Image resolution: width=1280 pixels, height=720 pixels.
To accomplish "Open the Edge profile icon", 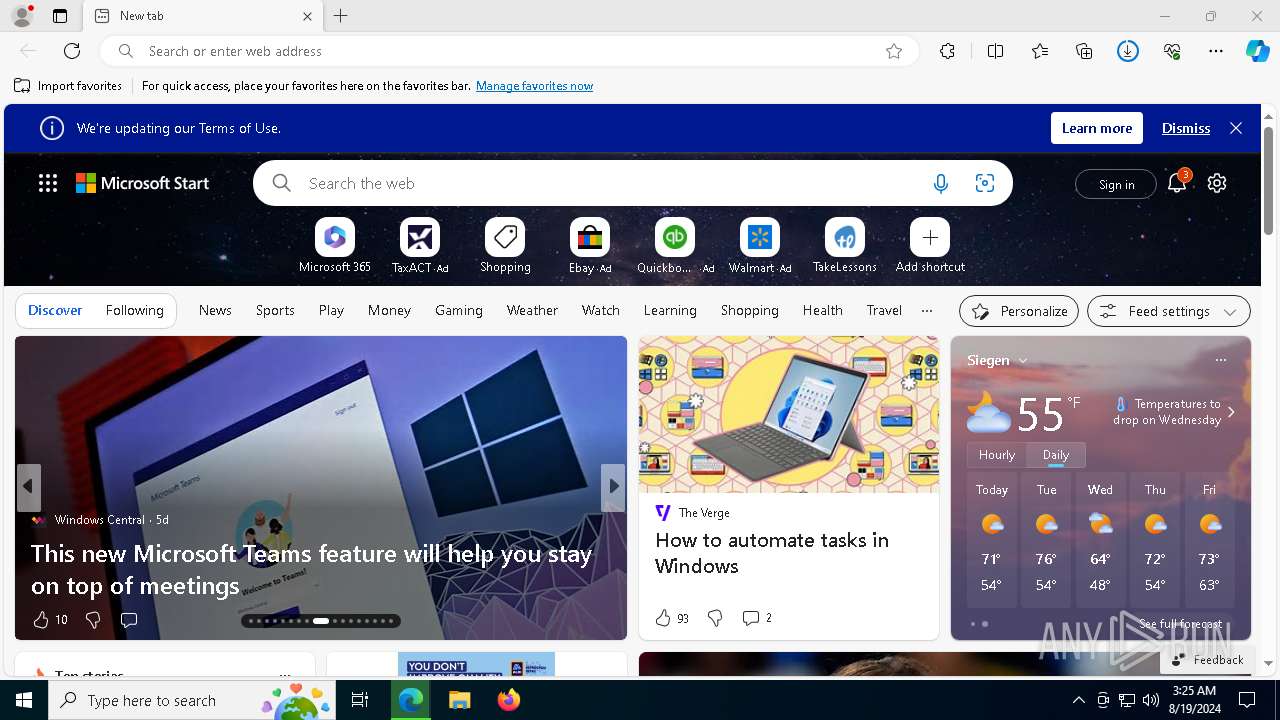I will [x=22, y=16].
